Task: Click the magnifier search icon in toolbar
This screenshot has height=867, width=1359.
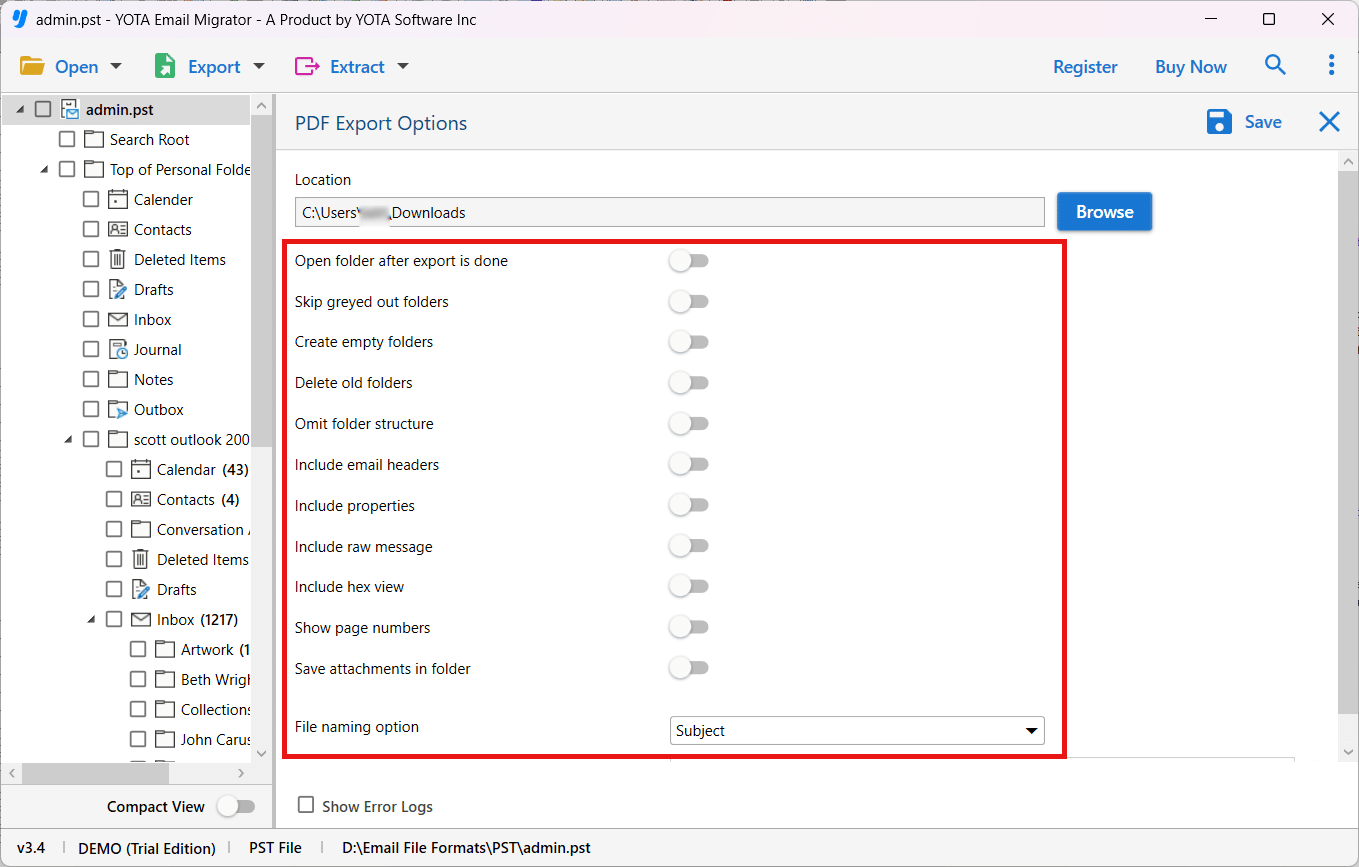Action: tap(1275, 66)
